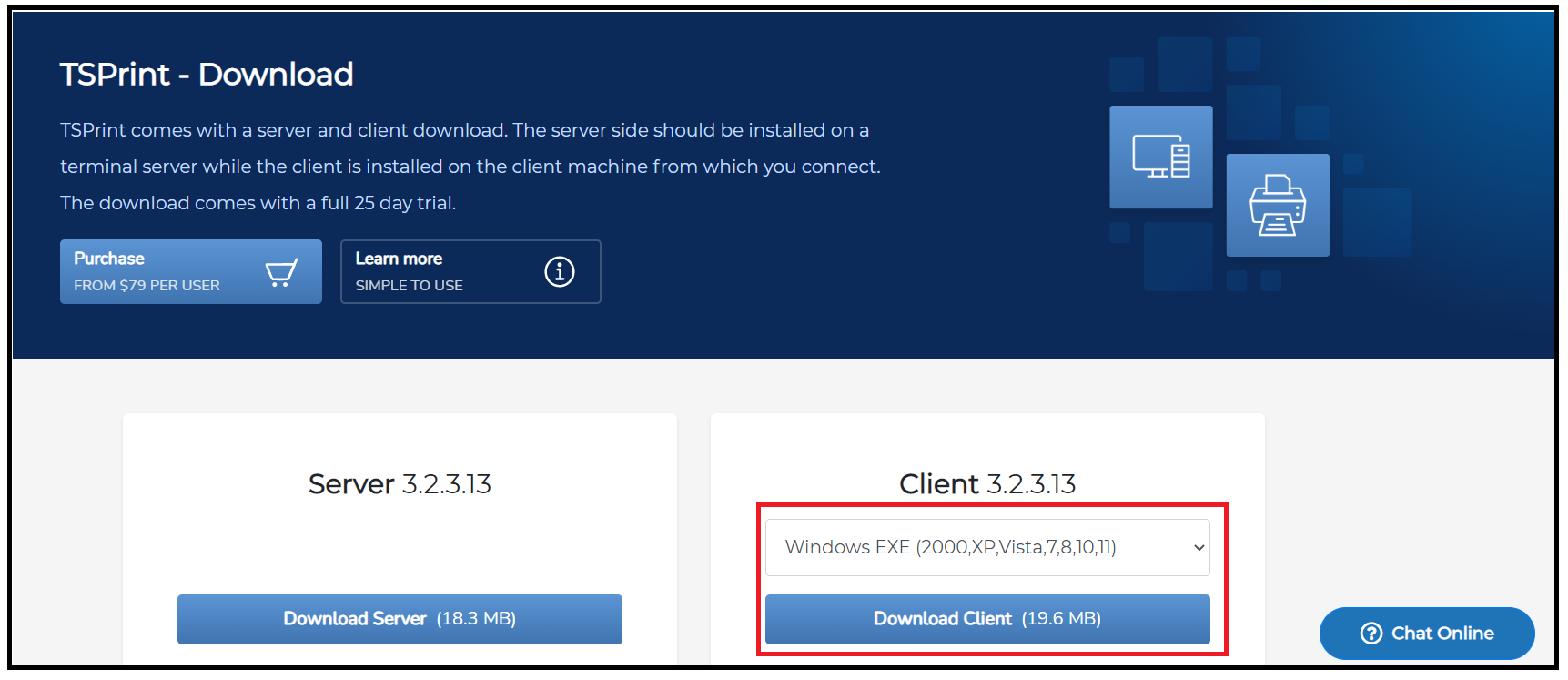This screenshot has height=680, width=1568.
Task: Click the Client 3.2.3.13 title
Action: [x=987, y=483]
